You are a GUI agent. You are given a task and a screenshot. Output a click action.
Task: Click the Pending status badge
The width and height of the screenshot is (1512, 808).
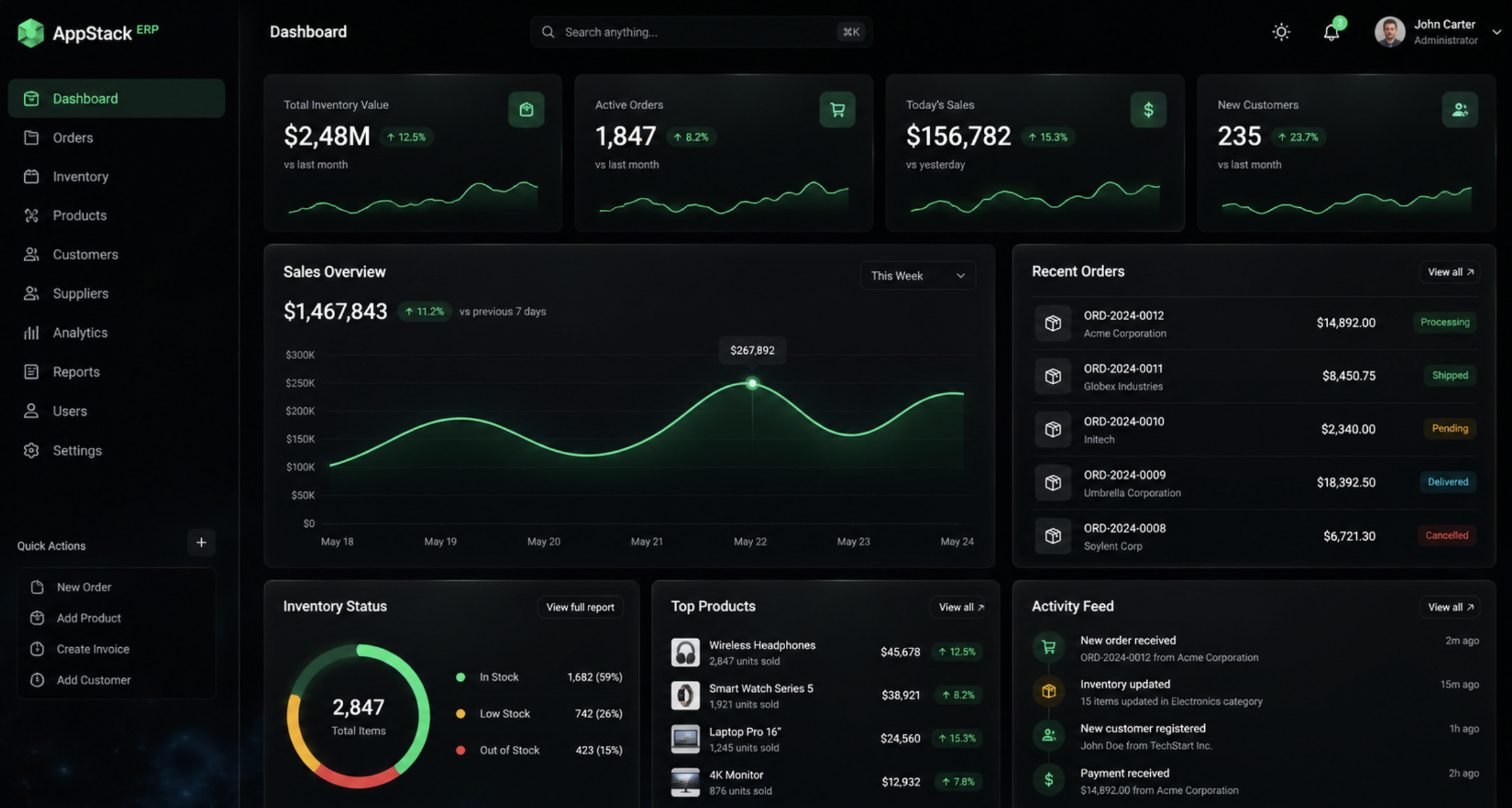1450,428
